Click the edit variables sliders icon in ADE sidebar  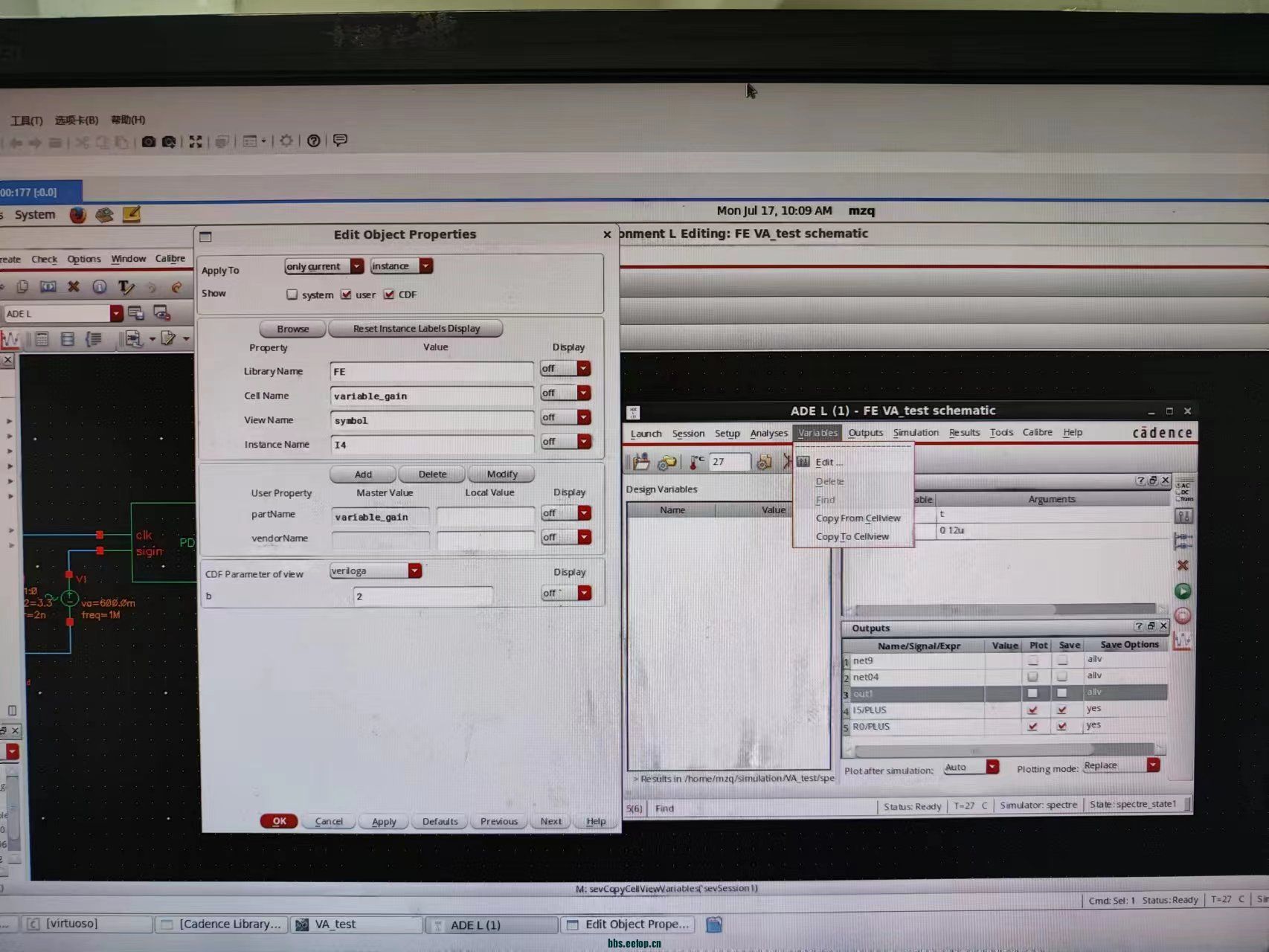click(1183, 515)
